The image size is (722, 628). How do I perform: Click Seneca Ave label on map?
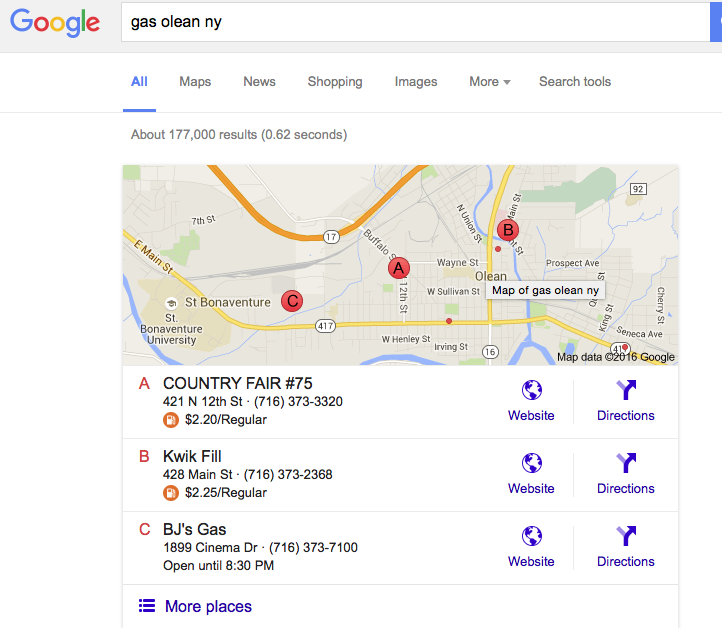click(640, 332)
